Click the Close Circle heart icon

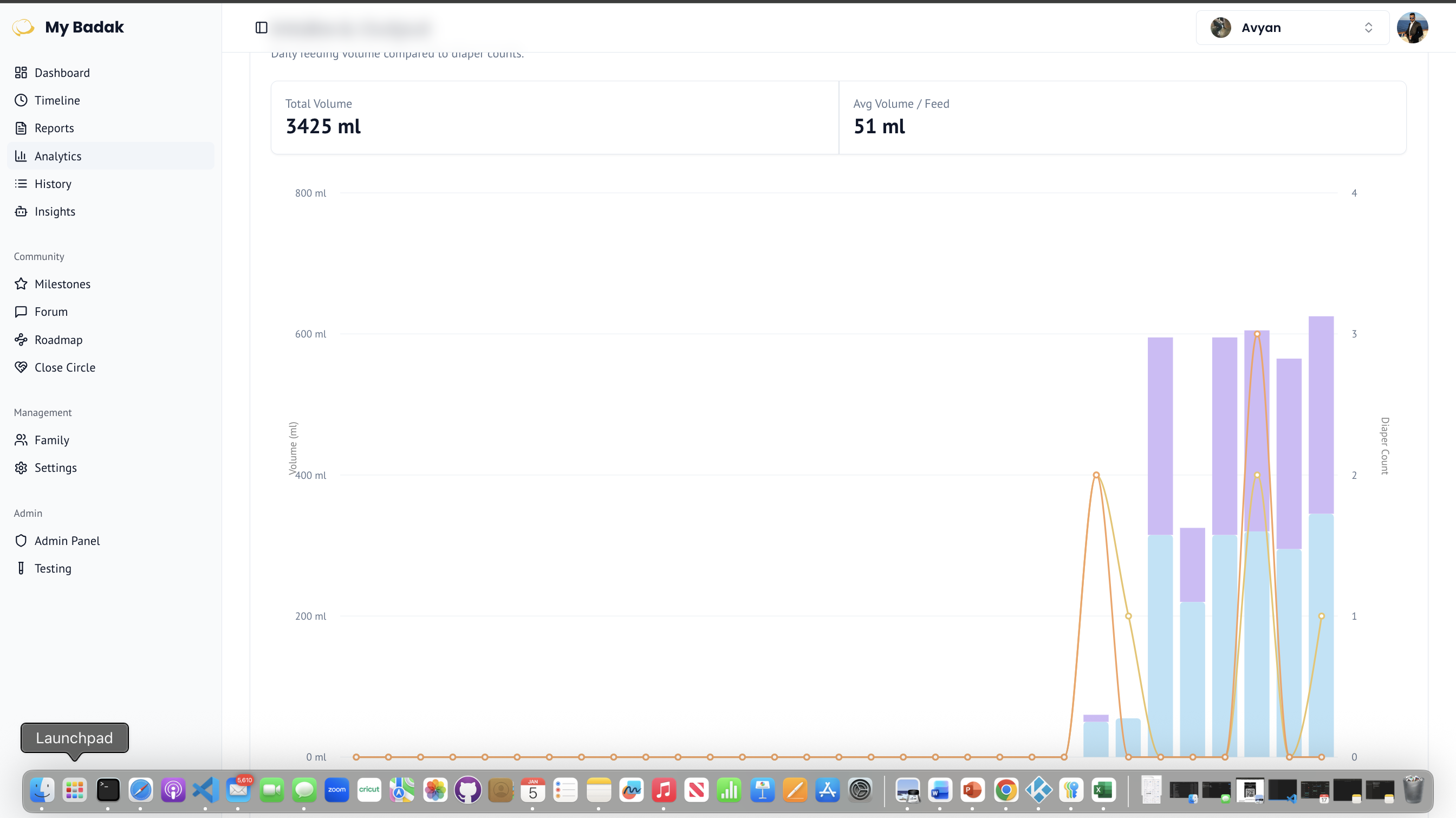(21, 367)
